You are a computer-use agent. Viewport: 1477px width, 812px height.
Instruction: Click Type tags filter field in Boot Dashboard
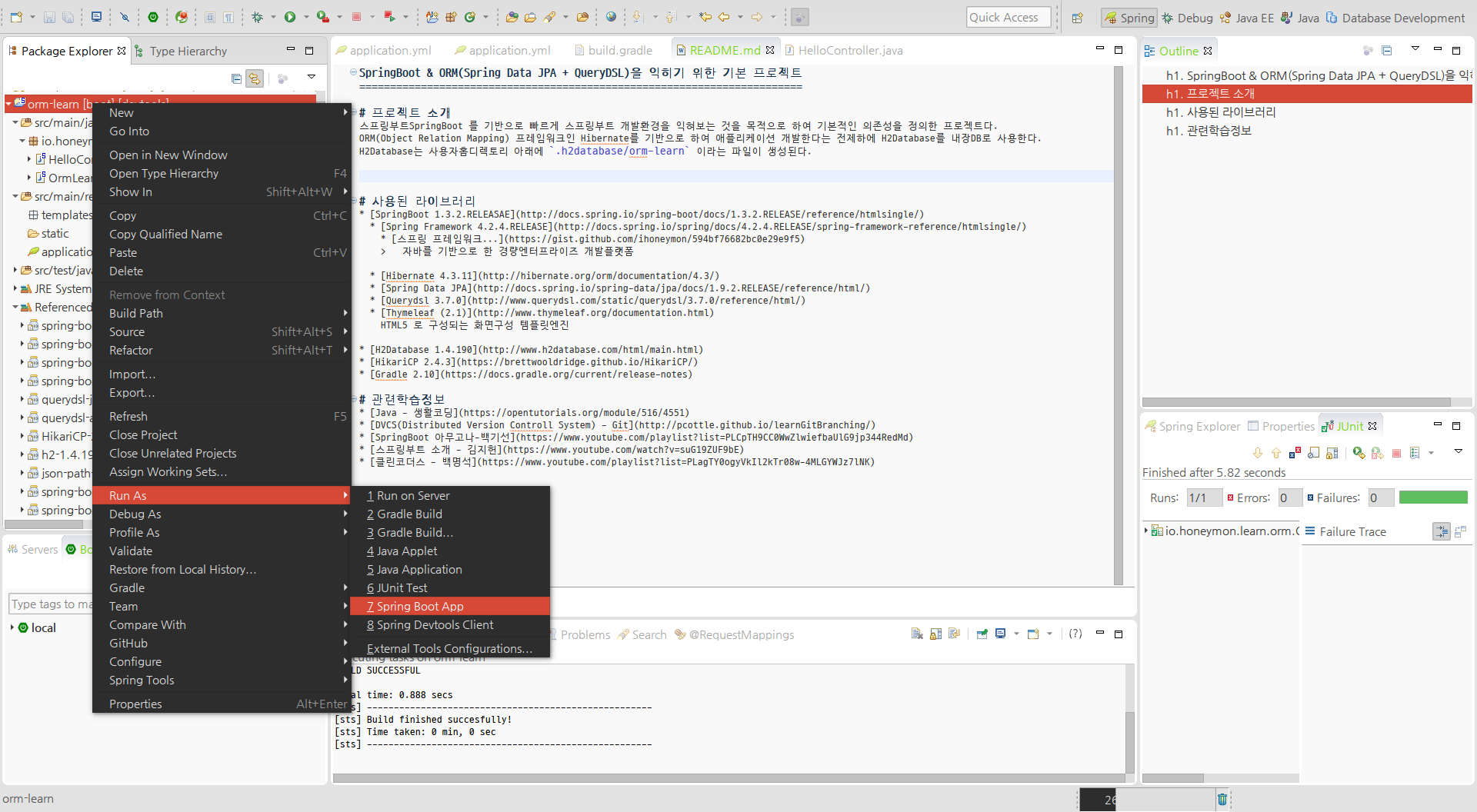(51, 604)
